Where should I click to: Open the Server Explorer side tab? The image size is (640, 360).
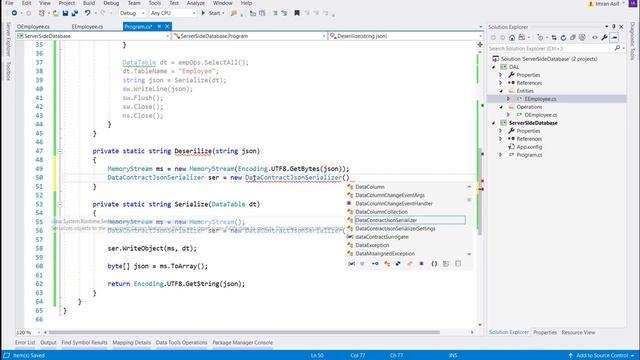coord(8,40)
